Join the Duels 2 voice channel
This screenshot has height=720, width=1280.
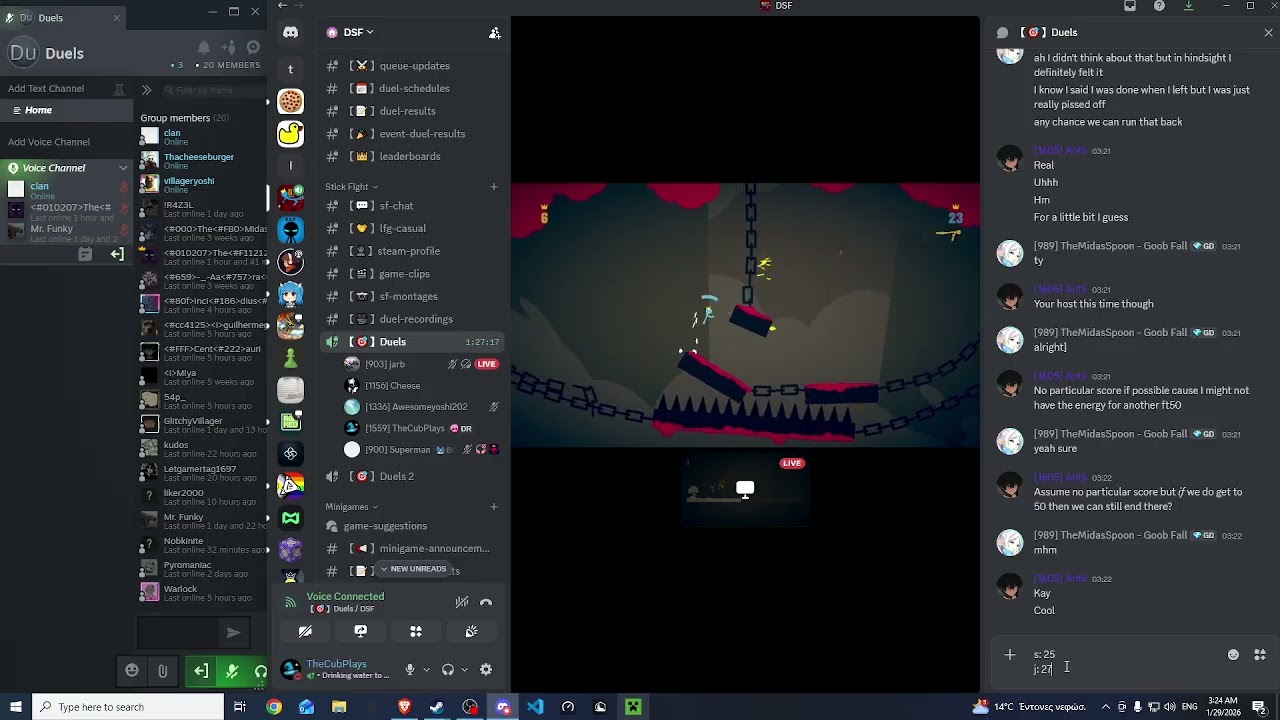(x=412, y=476)
